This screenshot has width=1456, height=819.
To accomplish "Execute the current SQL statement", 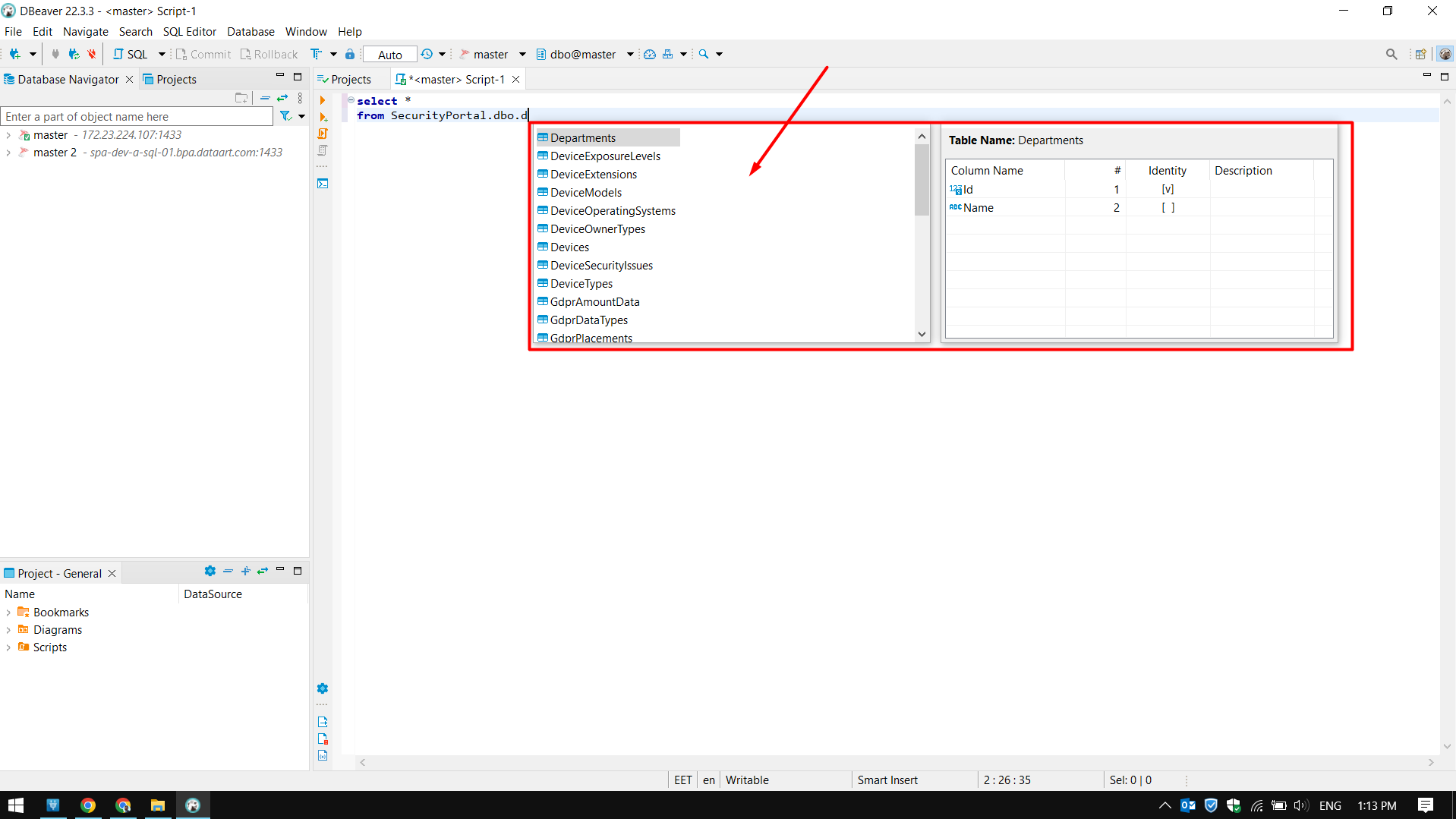I will click(x=323, y=99).
